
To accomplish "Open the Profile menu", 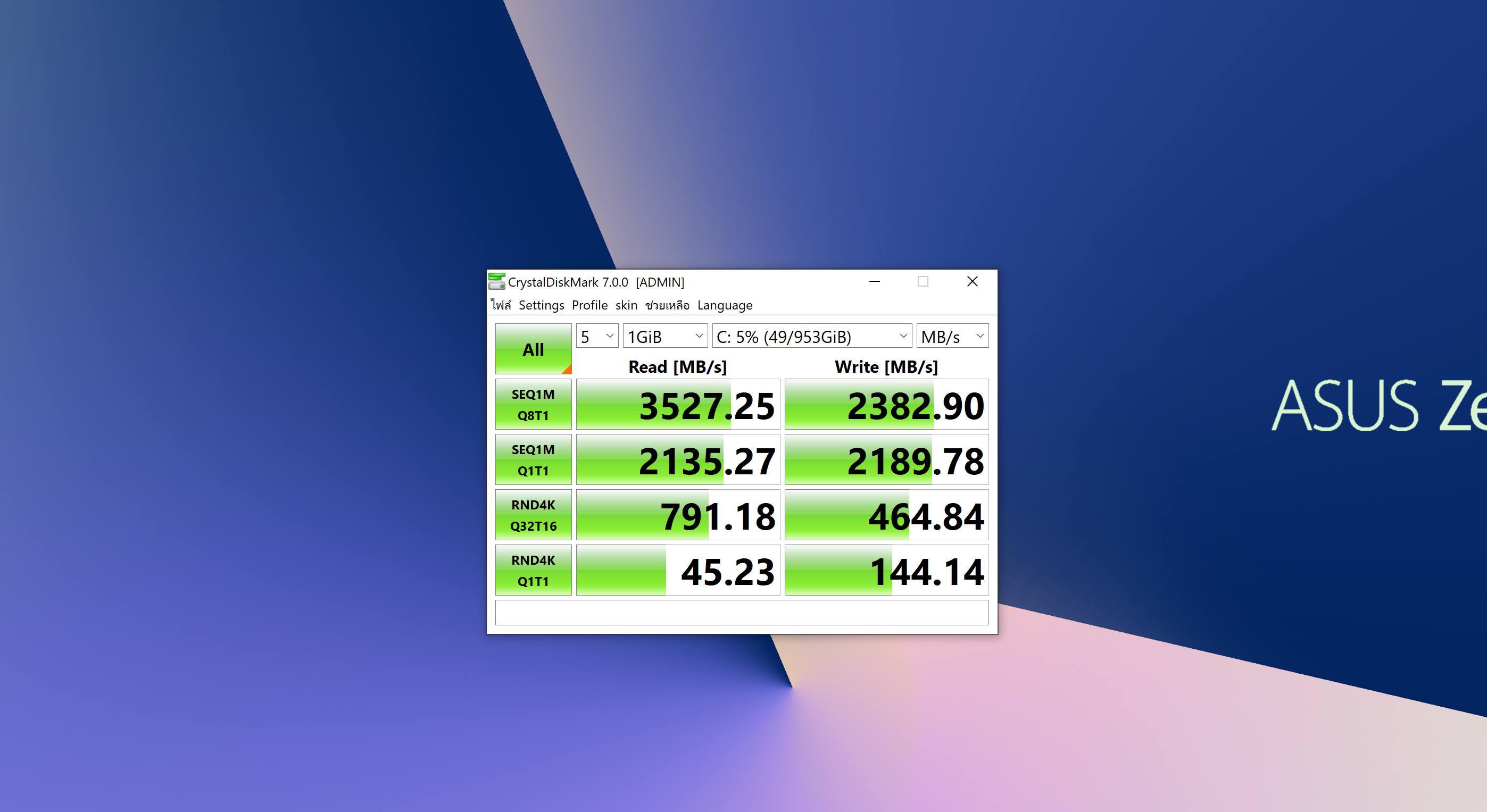I will (x=589, y=305).
